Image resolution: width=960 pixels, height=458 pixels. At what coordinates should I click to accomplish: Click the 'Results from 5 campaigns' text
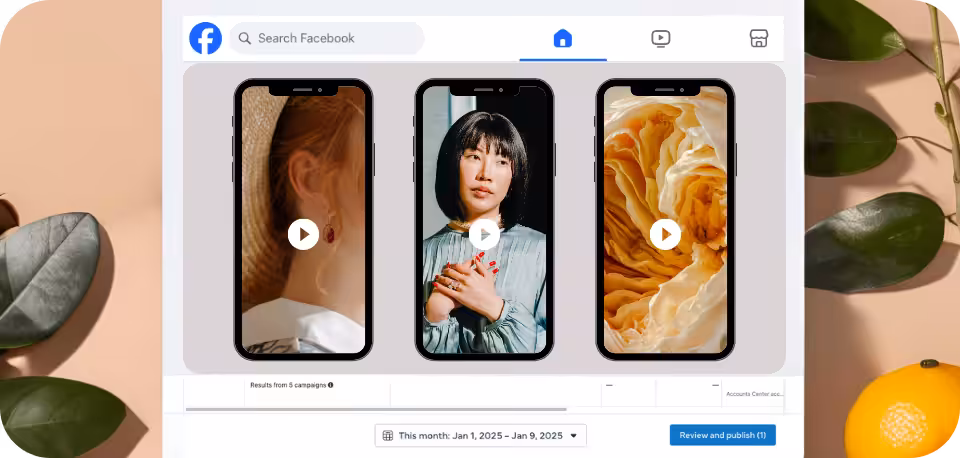[288, 385]
